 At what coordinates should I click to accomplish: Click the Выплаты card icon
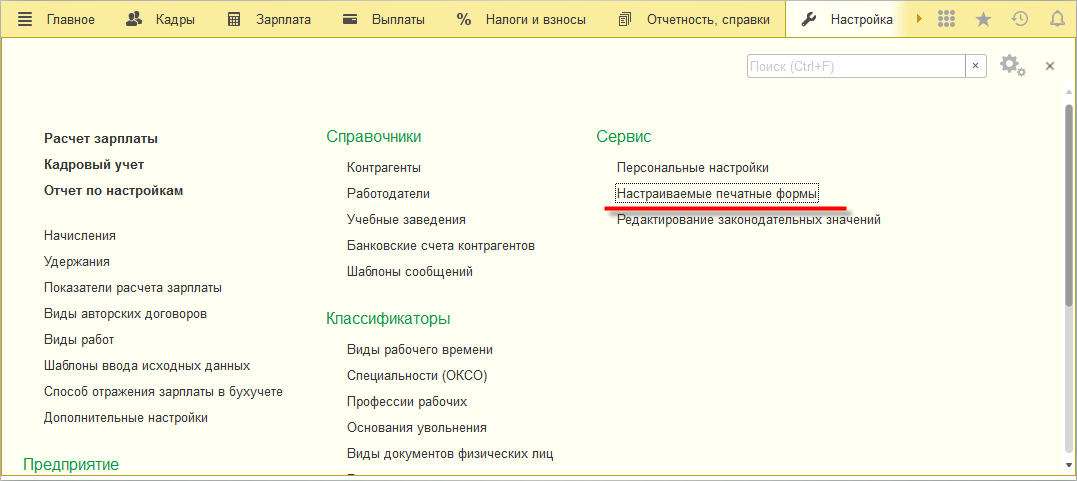coord(350,19)
